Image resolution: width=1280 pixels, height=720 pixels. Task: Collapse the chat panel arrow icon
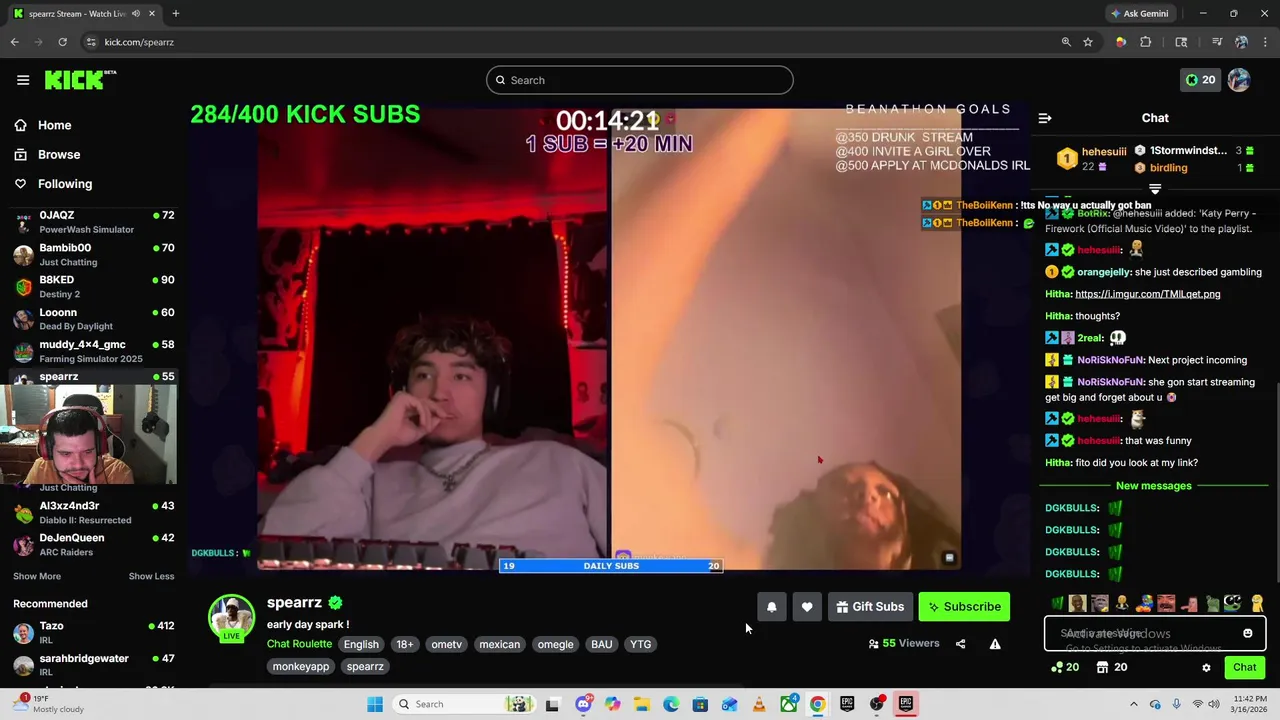click(1045, 118)
